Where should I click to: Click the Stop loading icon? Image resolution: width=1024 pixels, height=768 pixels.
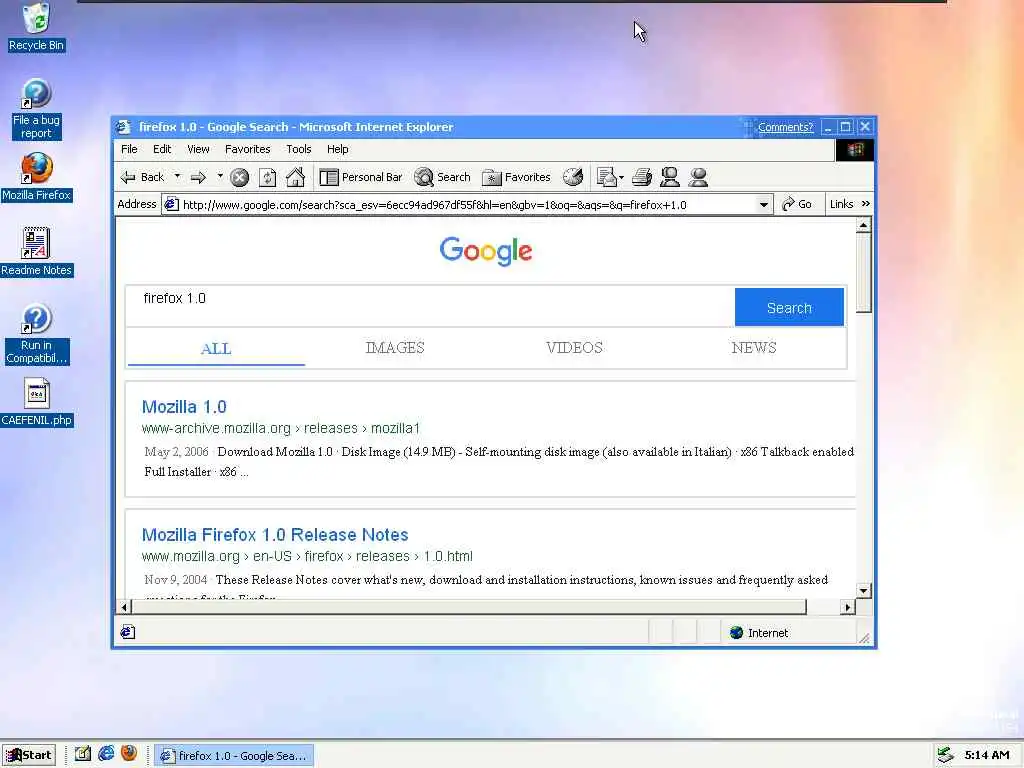pyautogui.click(x=240, y=177)
